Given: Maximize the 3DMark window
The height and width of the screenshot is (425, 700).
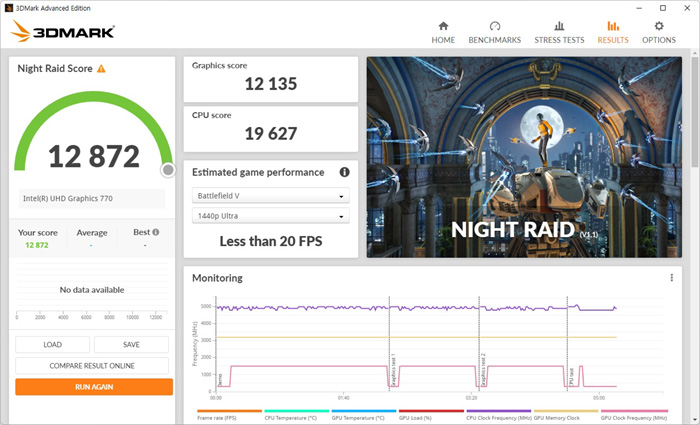Looking at the screenshot, I should tap(663, 8).
